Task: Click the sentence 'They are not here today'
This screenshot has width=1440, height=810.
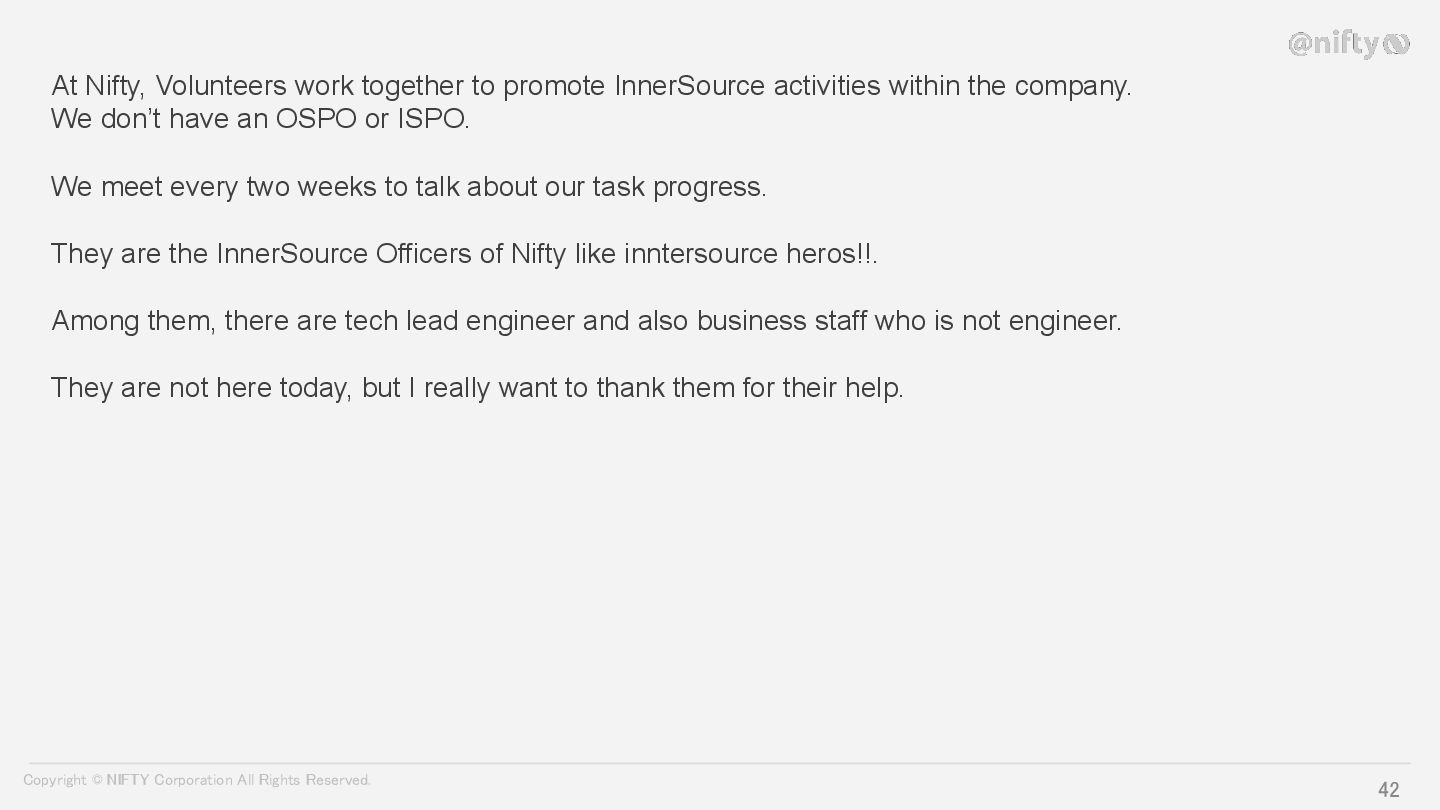Action: pyautogui.click(x=477, y=388)
